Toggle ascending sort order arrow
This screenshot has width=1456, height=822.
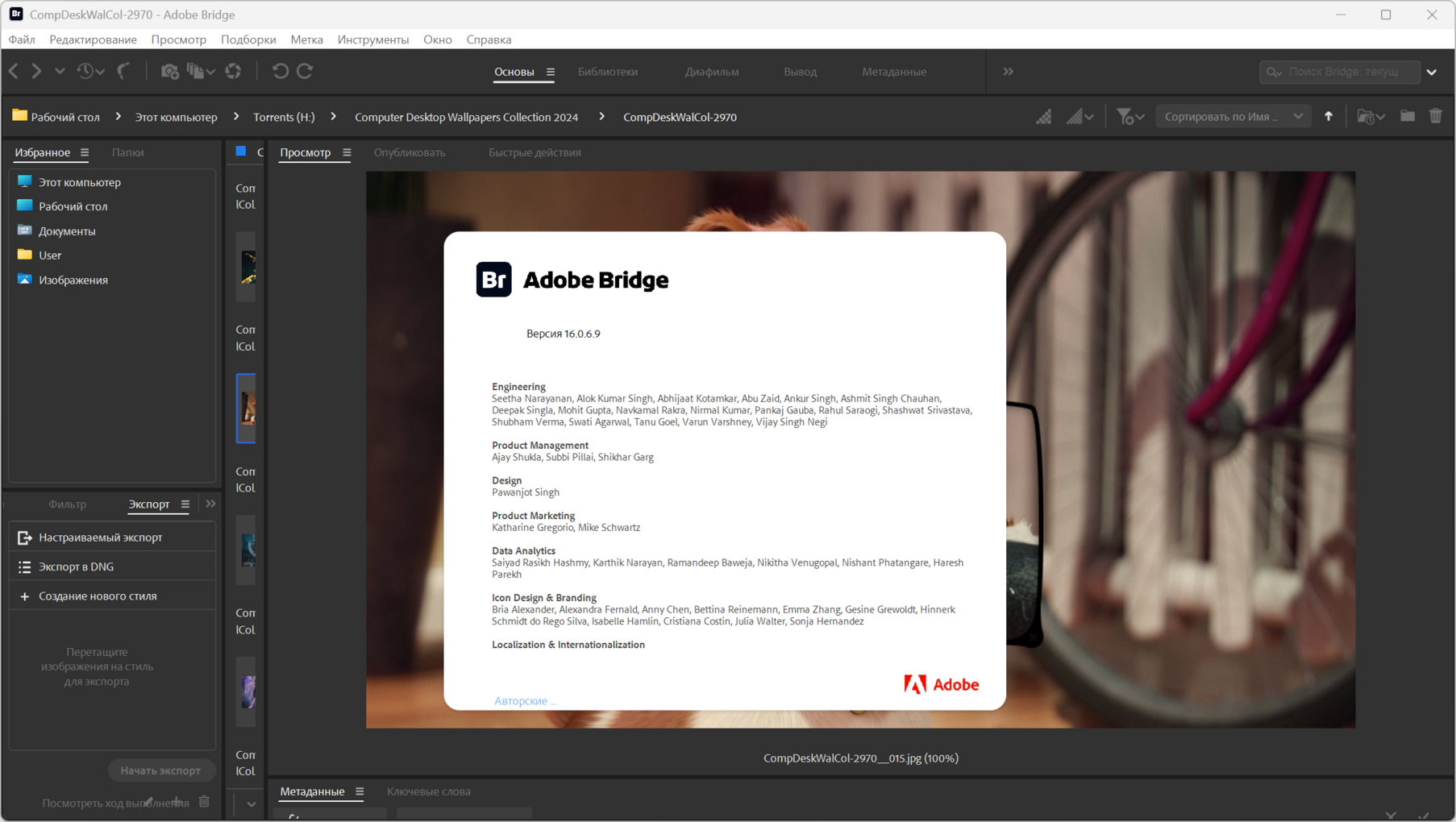pos(1329,117)
